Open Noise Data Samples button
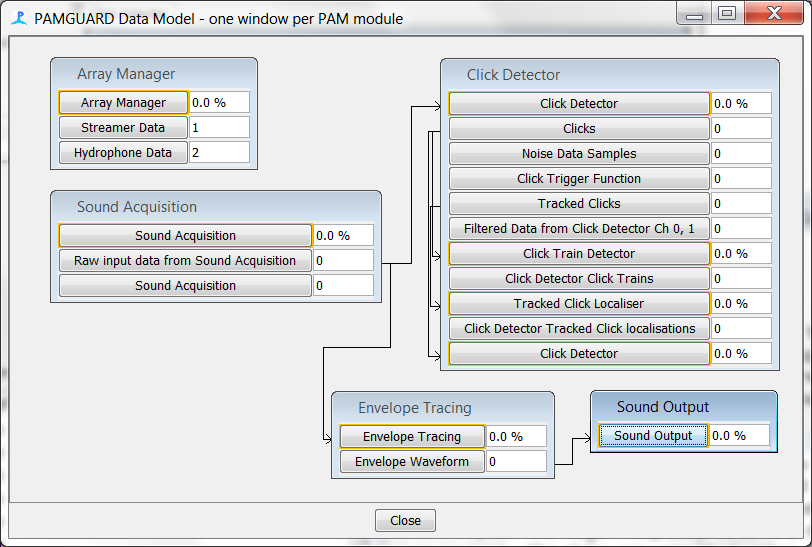812x547 pixels. point(579,153)
